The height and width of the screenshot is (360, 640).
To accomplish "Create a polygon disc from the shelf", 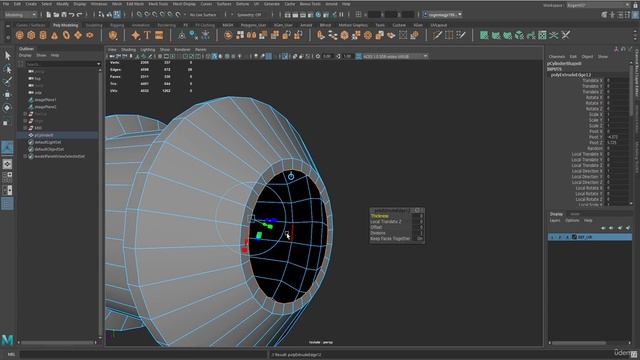I will click(x=90, y=36).
